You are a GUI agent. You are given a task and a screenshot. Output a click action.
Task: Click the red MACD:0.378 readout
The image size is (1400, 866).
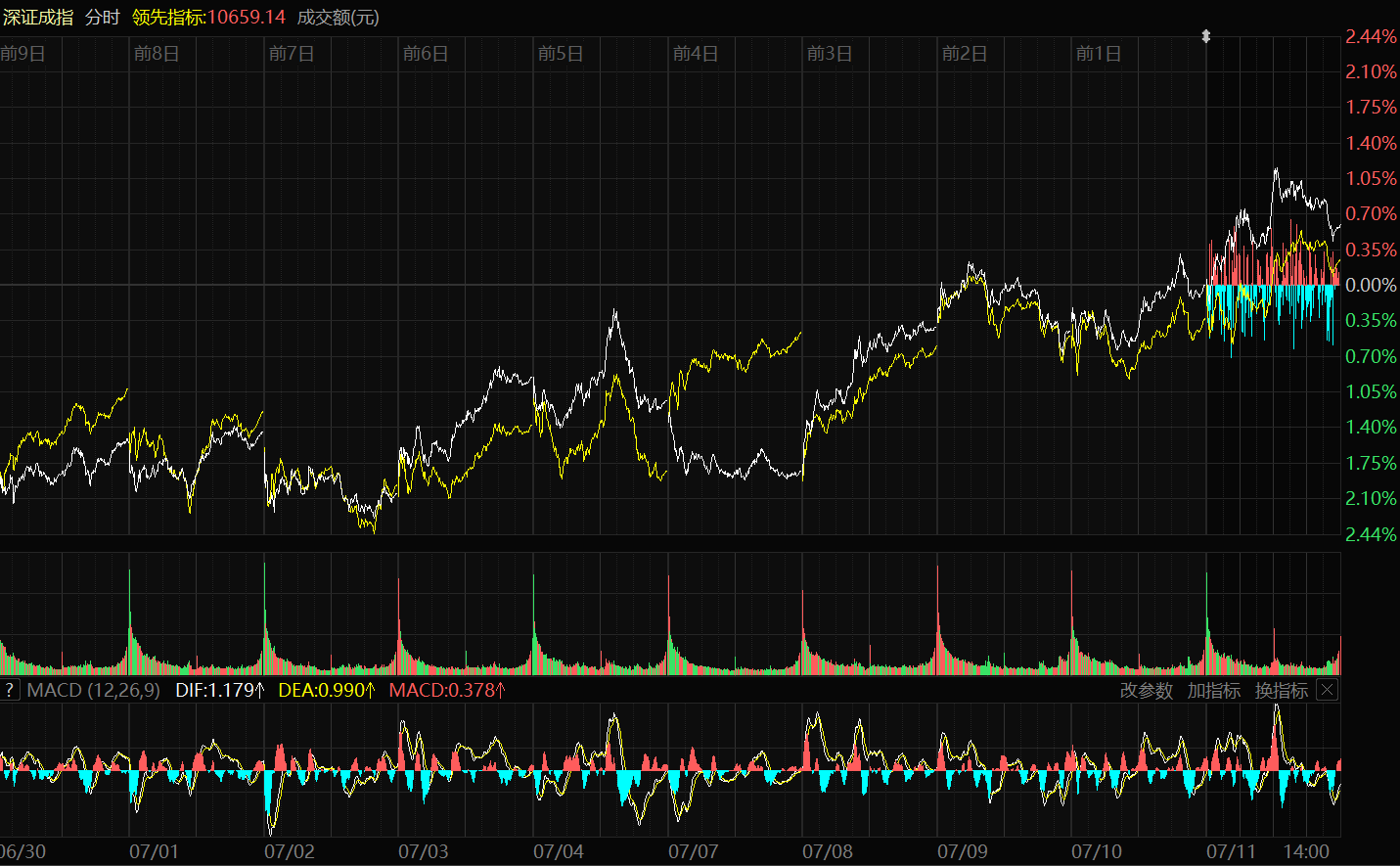coord(447,690)
